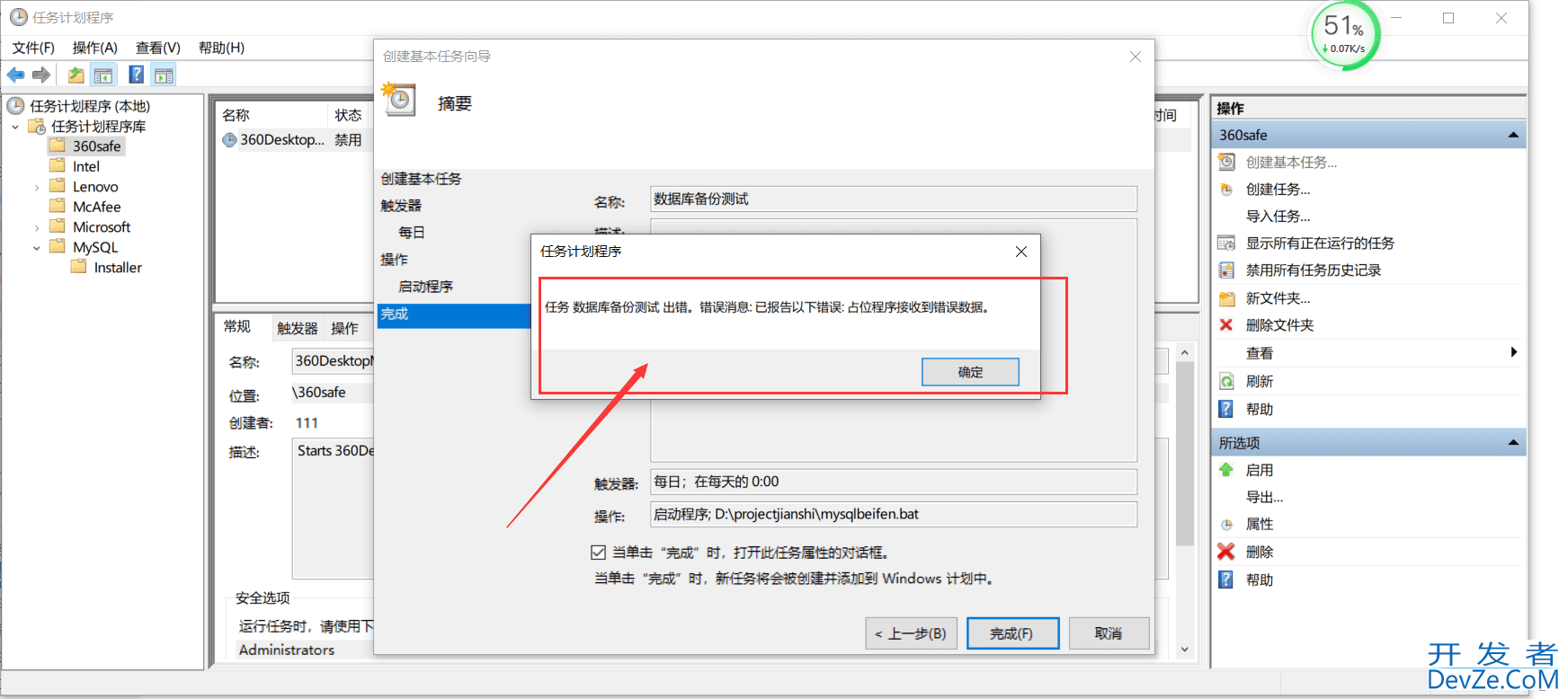Click the show/hide console tree toolbar icon
Screen dimensions: 1568x699
tap(103, 75)
